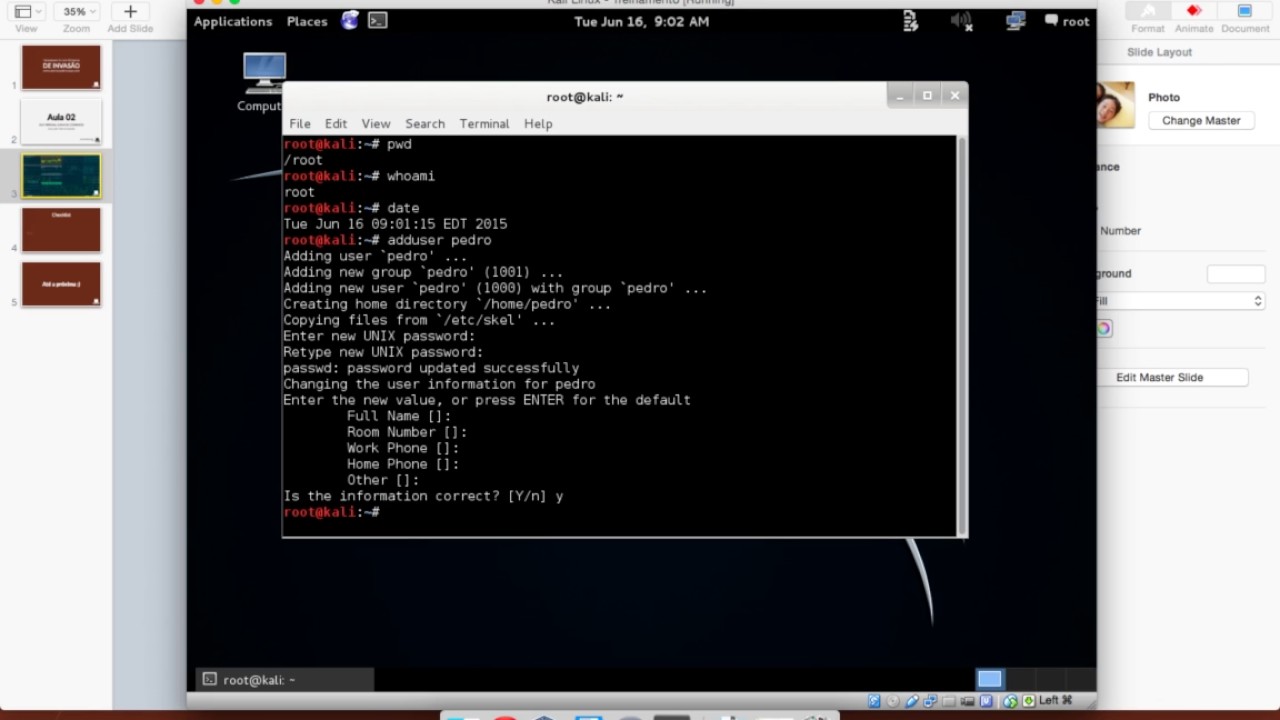Select slide 2 'Aula 02' thumbnail

coord(61,122)
